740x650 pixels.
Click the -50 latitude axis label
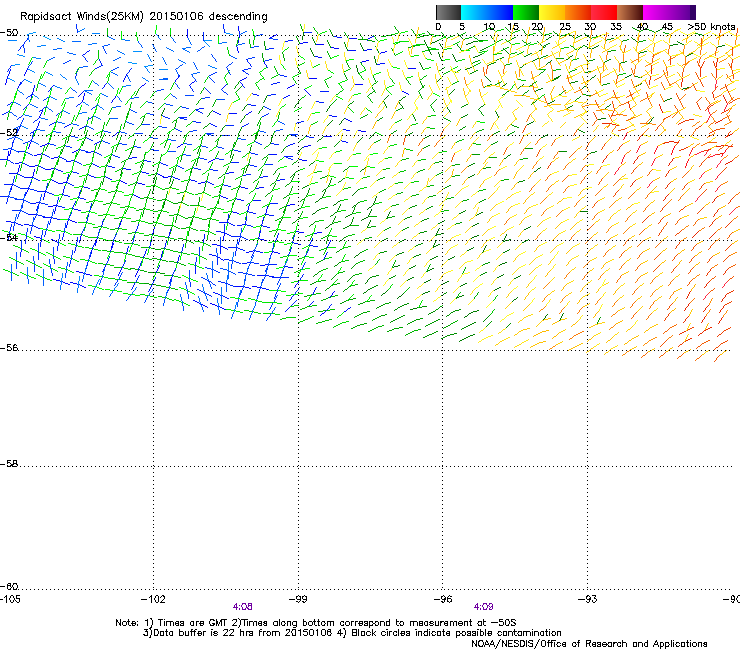[9, 33]
